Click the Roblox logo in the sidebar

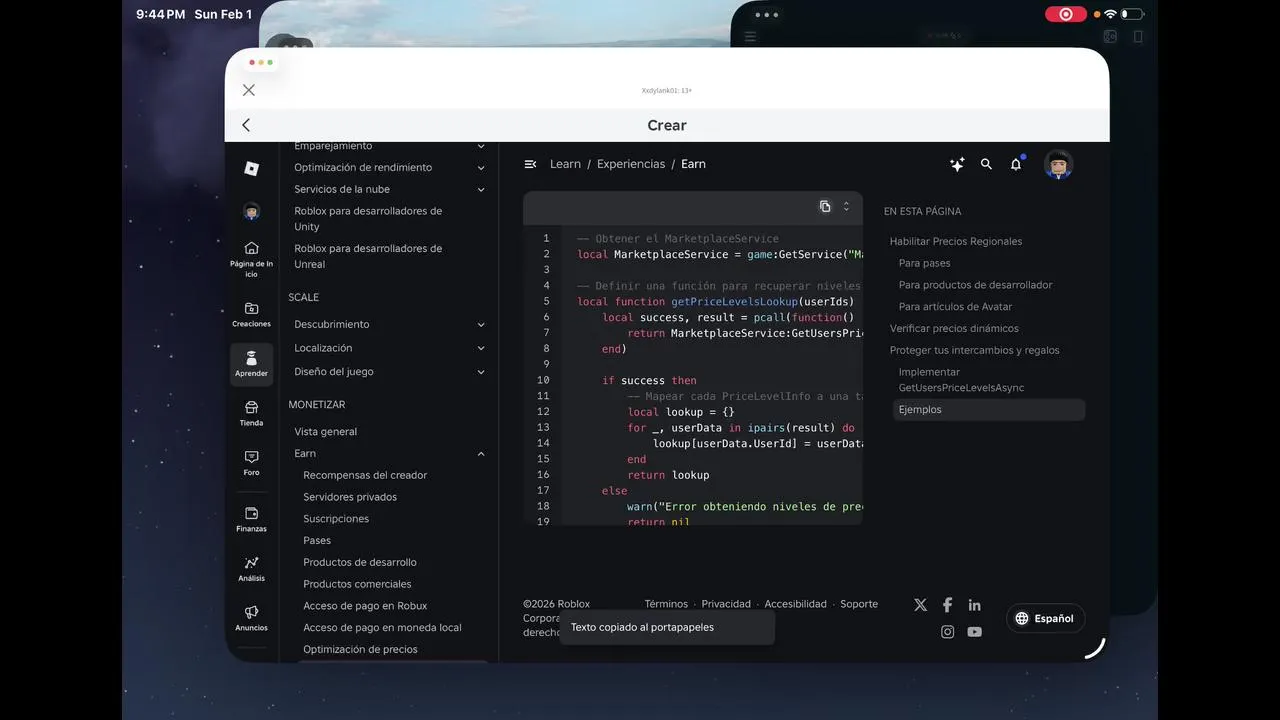tap(251, 168)
